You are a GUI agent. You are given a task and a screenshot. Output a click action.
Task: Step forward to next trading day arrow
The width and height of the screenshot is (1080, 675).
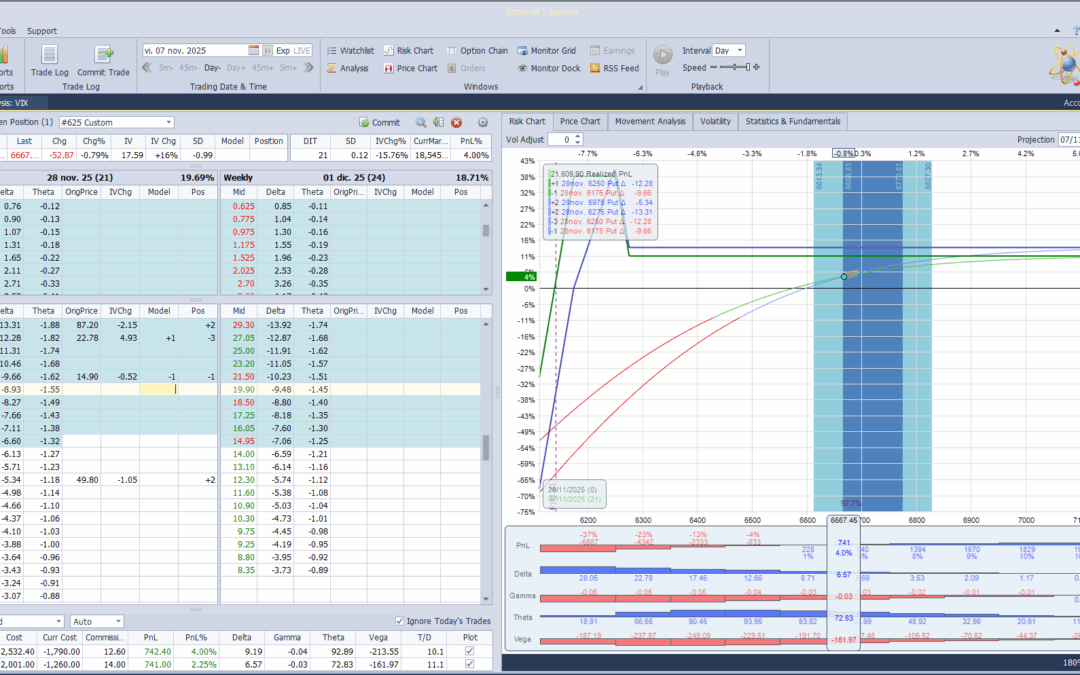310,68
